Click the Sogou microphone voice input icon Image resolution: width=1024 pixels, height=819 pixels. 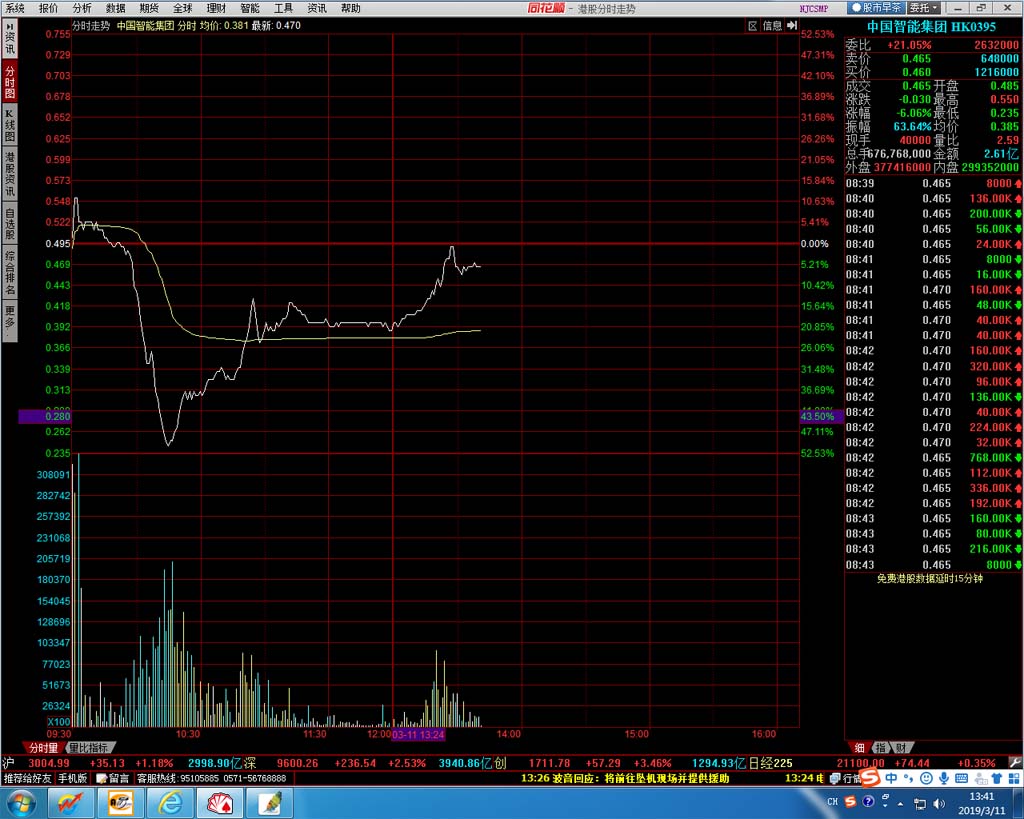pyautogui.click(x=944, y=778)
